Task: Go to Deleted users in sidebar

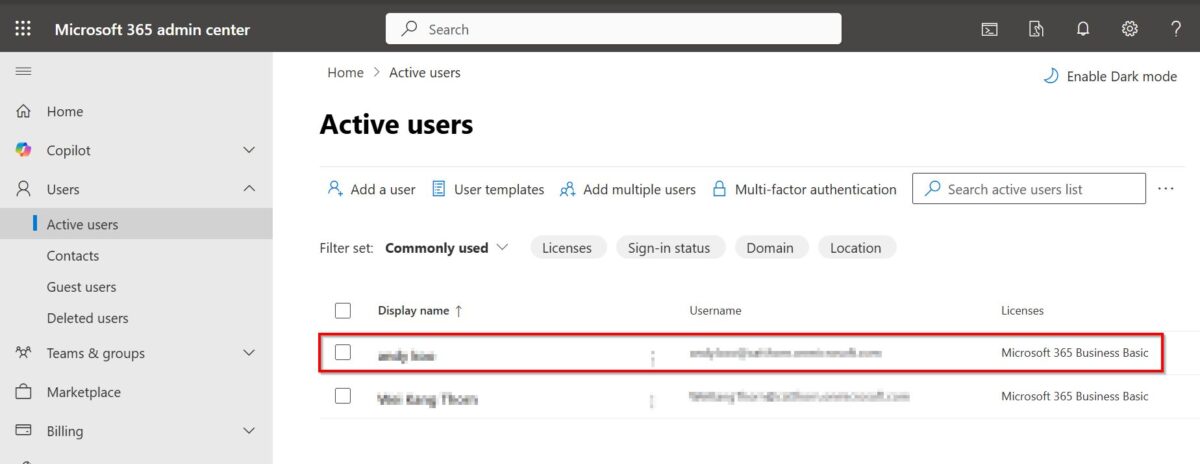Action: 87,318
